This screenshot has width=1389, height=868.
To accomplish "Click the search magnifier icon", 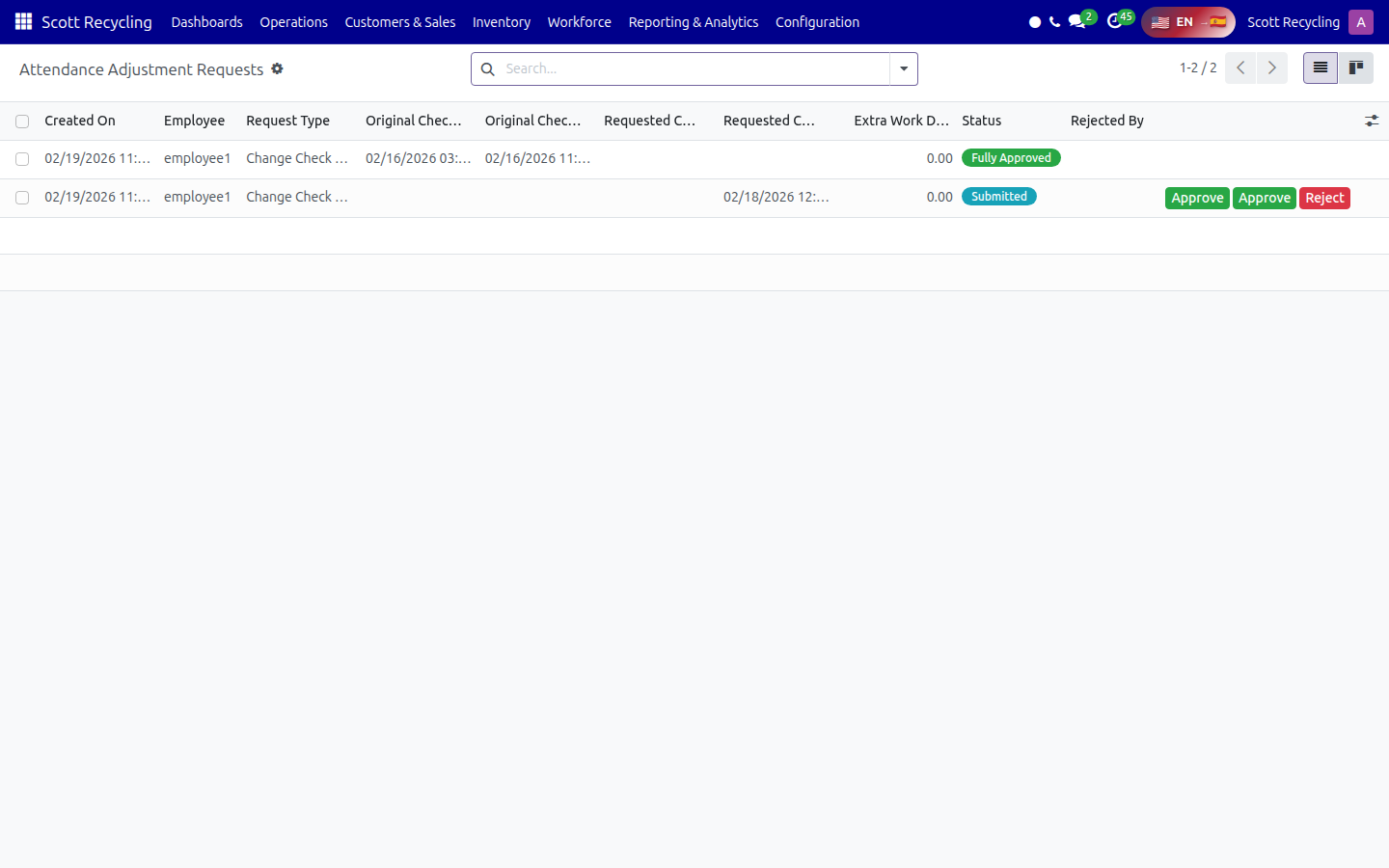I will pyautogui.click(x=488, y=69).
